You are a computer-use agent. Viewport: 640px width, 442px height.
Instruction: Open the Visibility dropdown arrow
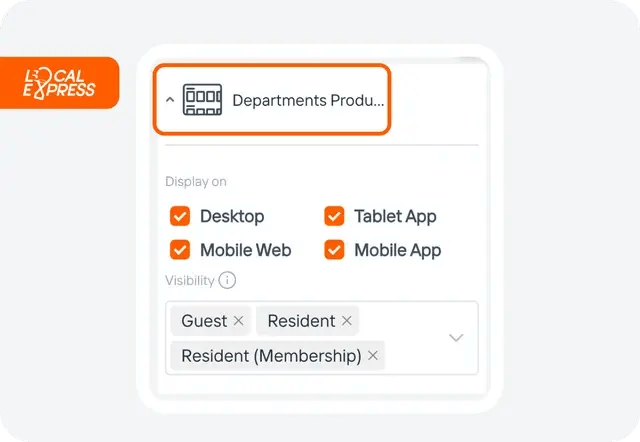pyautogui.click(x=456, y=338)
